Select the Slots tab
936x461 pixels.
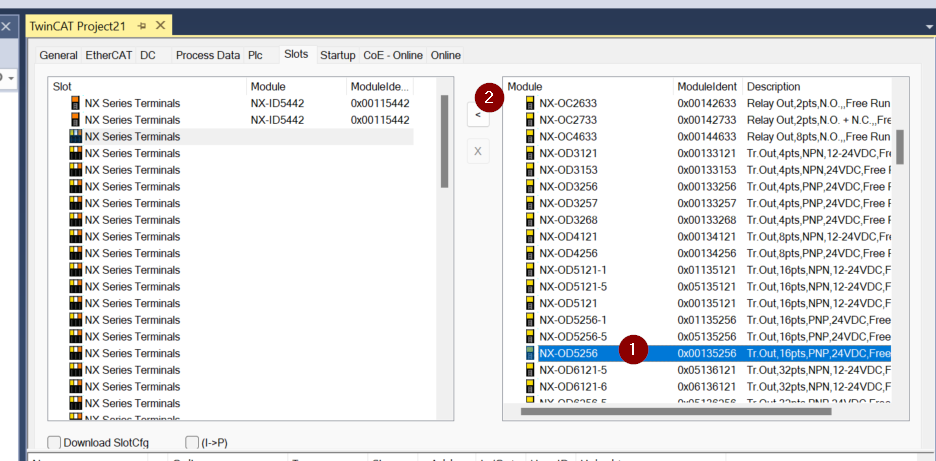click(296, 54)
